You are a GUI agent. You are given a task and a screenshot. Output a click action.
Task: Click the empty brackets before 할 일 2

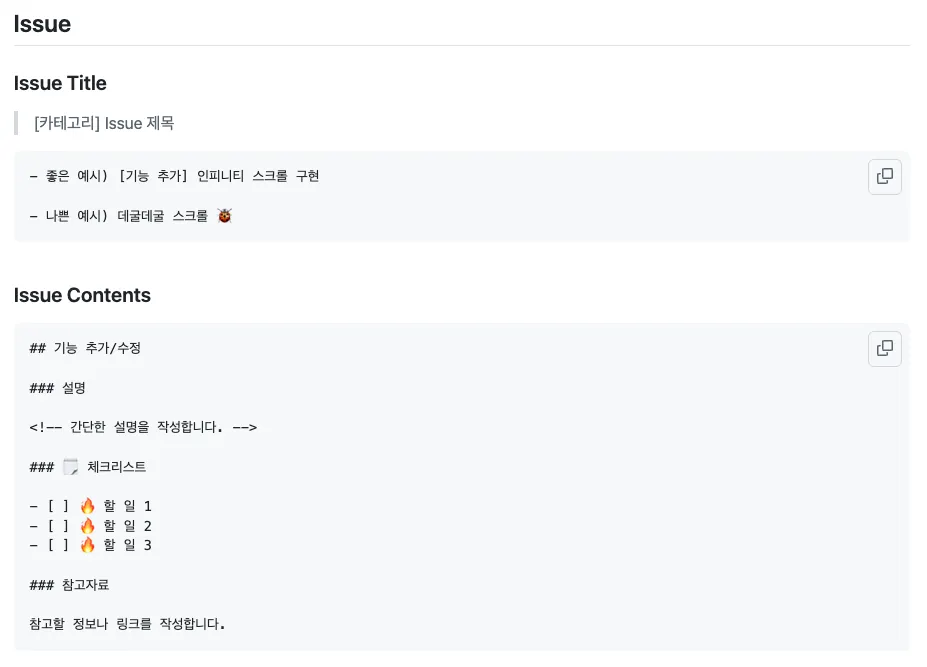pos(58,526)
